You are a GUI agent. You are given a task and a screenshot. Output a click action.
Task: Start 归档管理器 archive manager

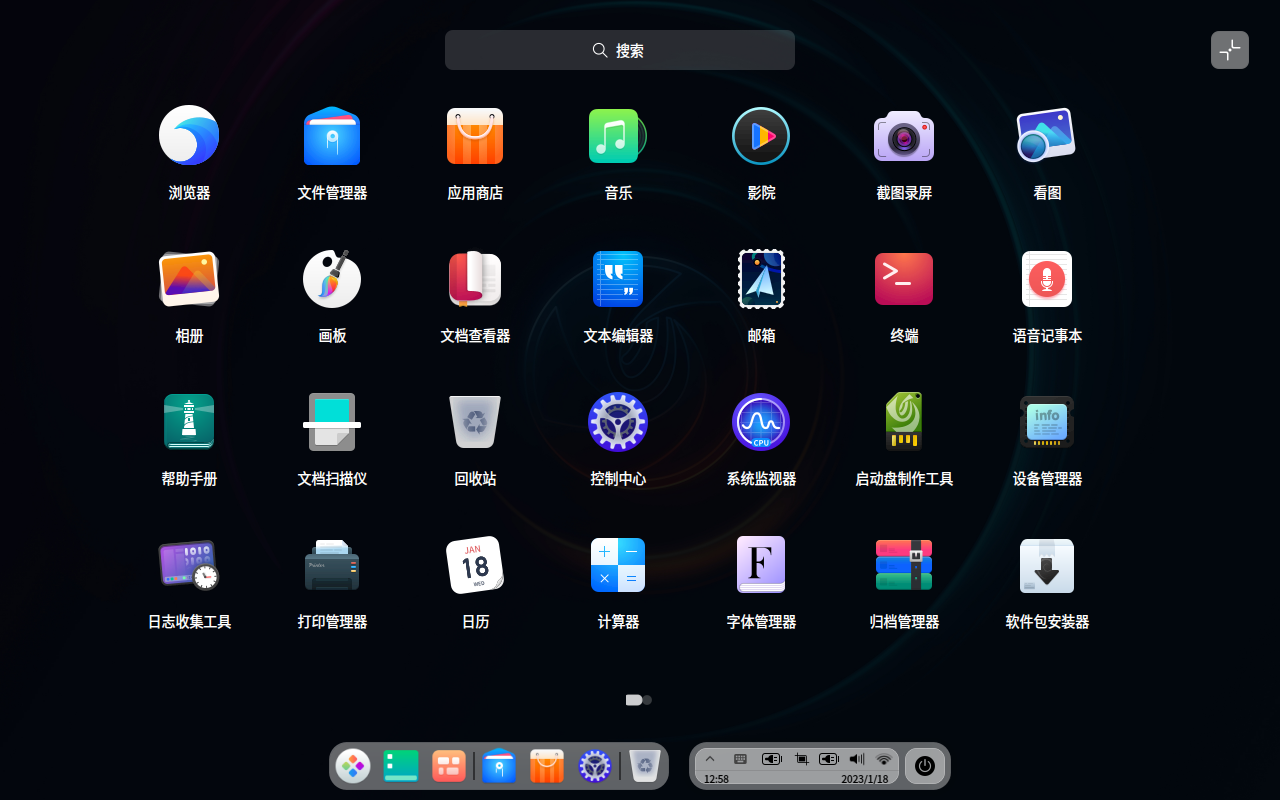point(903,564)
